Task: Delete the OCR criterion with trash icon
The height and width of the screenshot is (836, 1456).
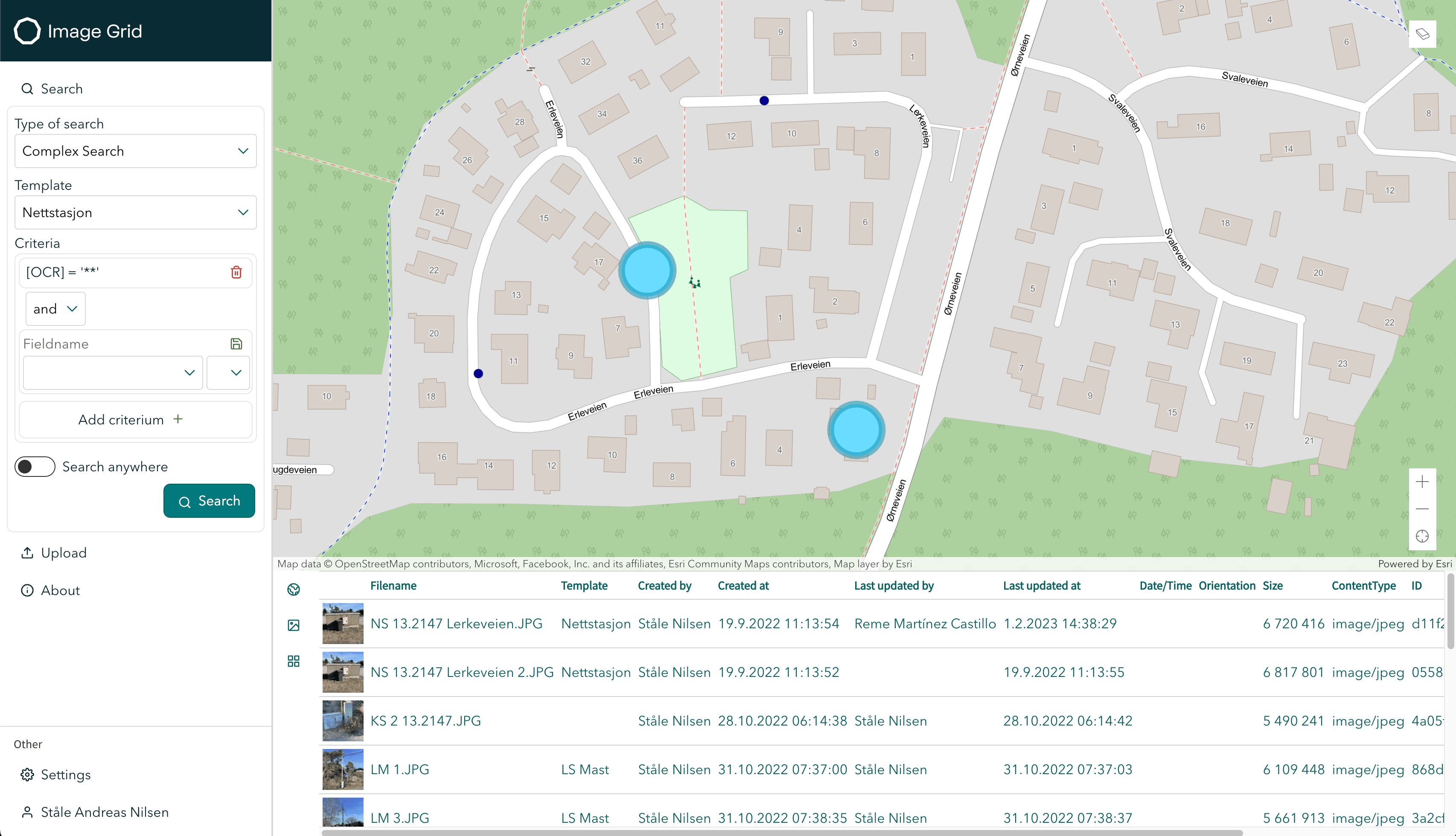Action: (x=236, y=272)
